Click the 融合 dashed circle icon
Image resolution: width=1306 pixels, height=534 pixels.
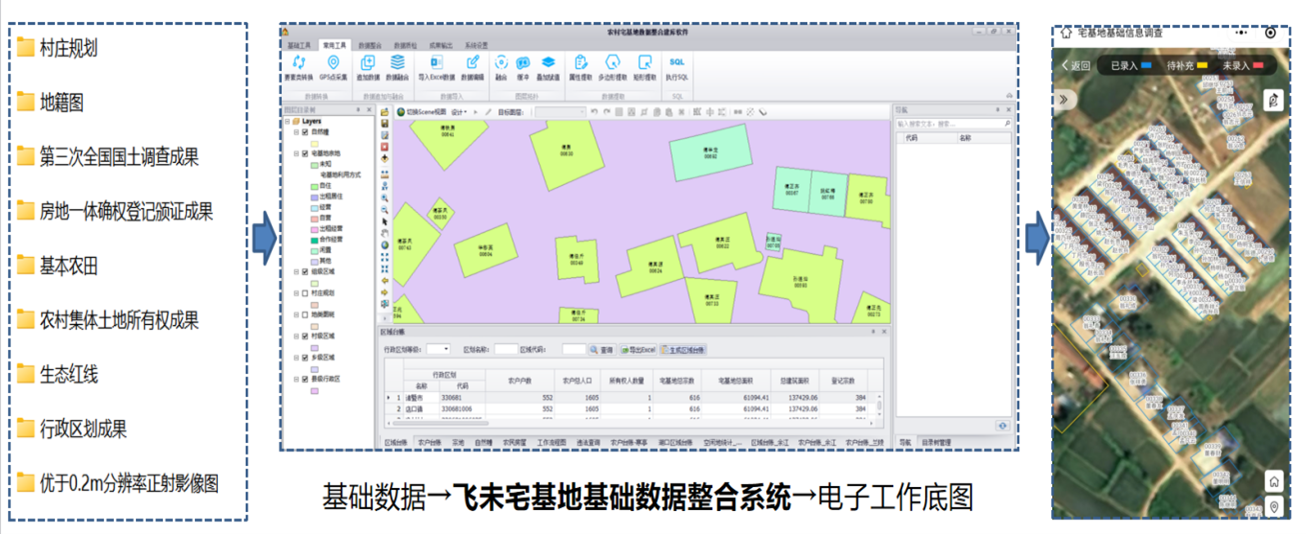click(501, 62)
